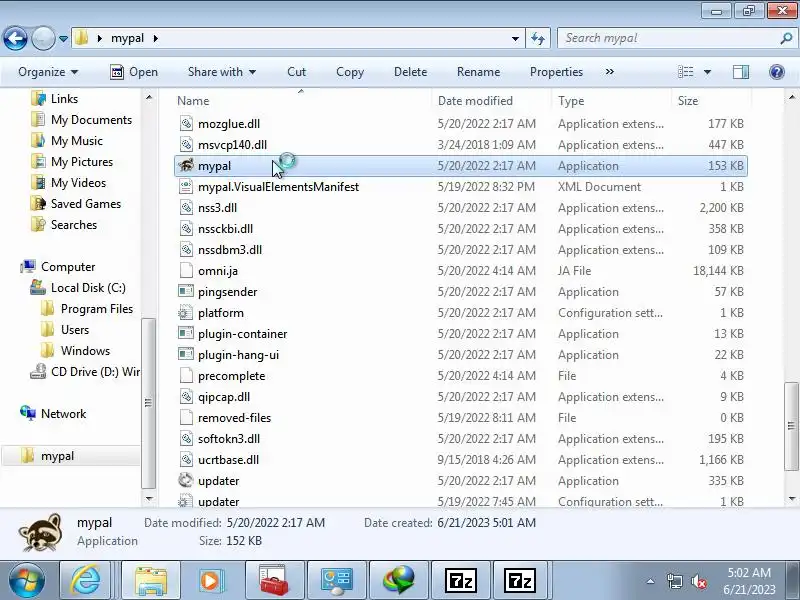Select the updater application icon

[x=186, y=480]
